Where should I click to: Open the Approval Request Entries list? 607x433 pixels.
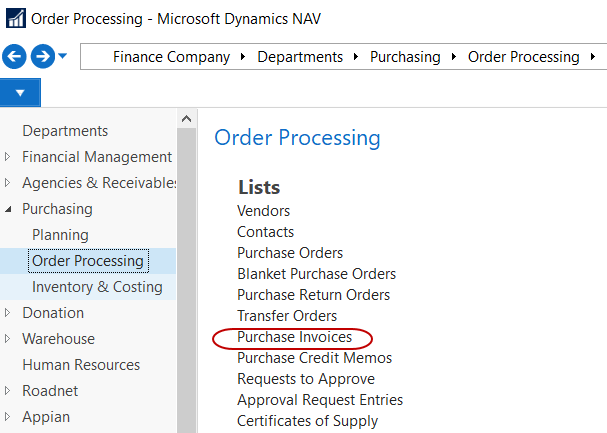click(320, 400)
